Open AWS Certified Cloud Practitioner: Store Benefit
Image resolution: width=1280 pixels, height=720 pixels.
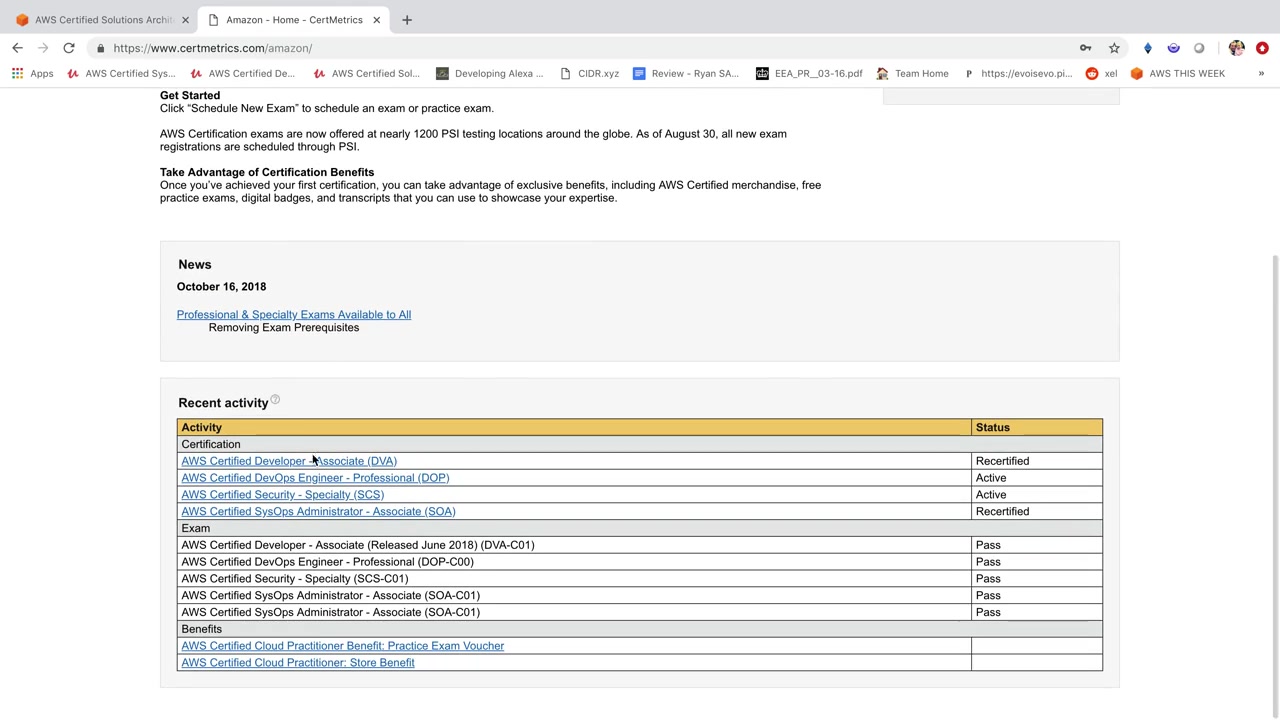click(298, 663)
